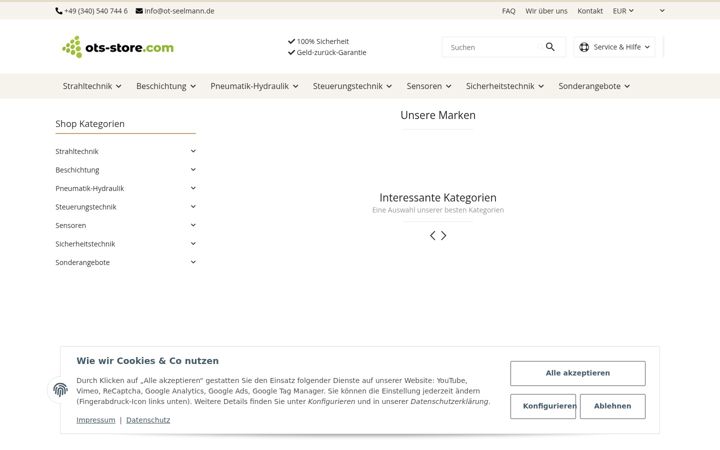Select the Strahltechnik sidebar category label
This screenshot has width=720, height=450.
pos(77,151)
